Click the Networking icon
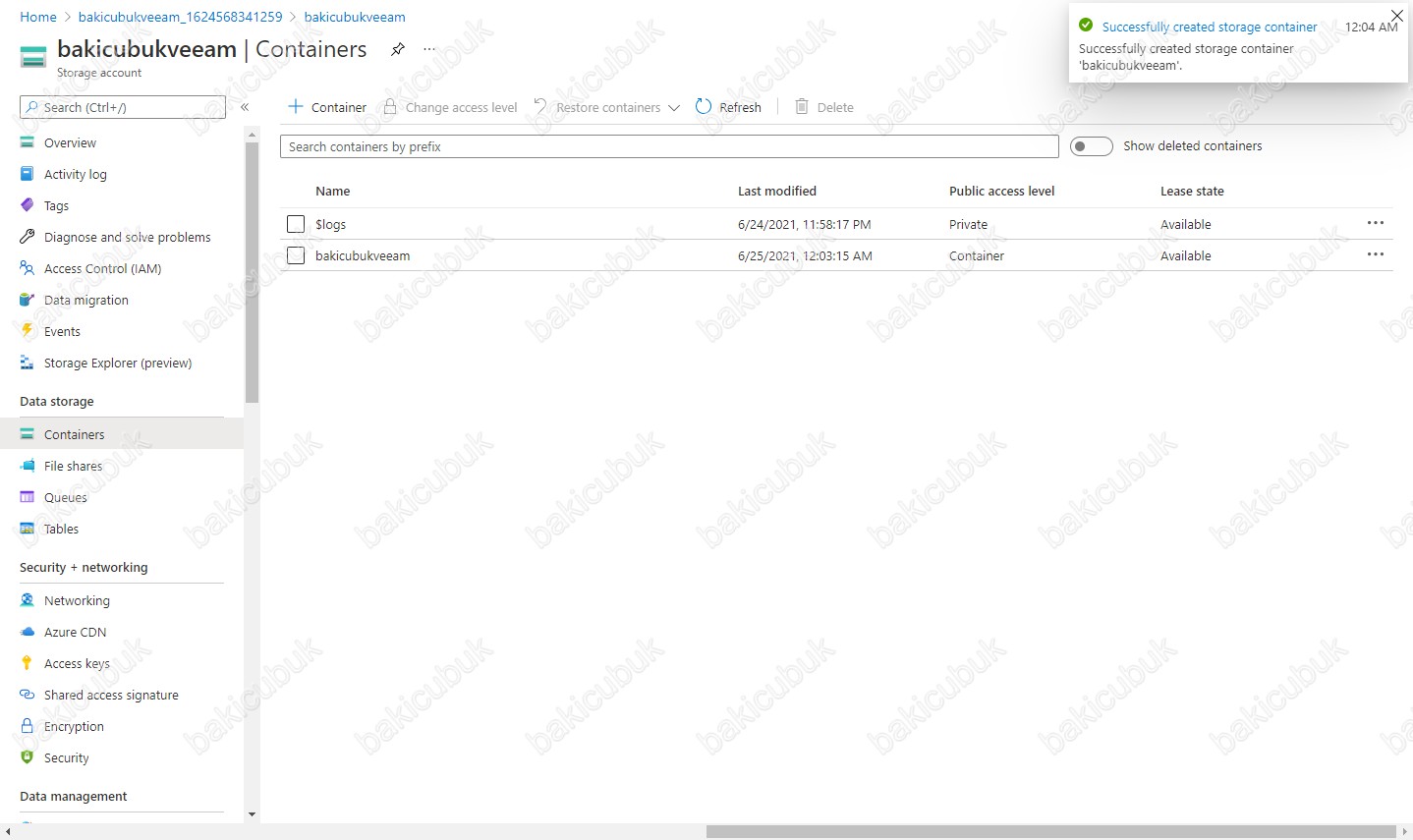The width and height of the screenshot is (1413, 840). click(28, 600)
